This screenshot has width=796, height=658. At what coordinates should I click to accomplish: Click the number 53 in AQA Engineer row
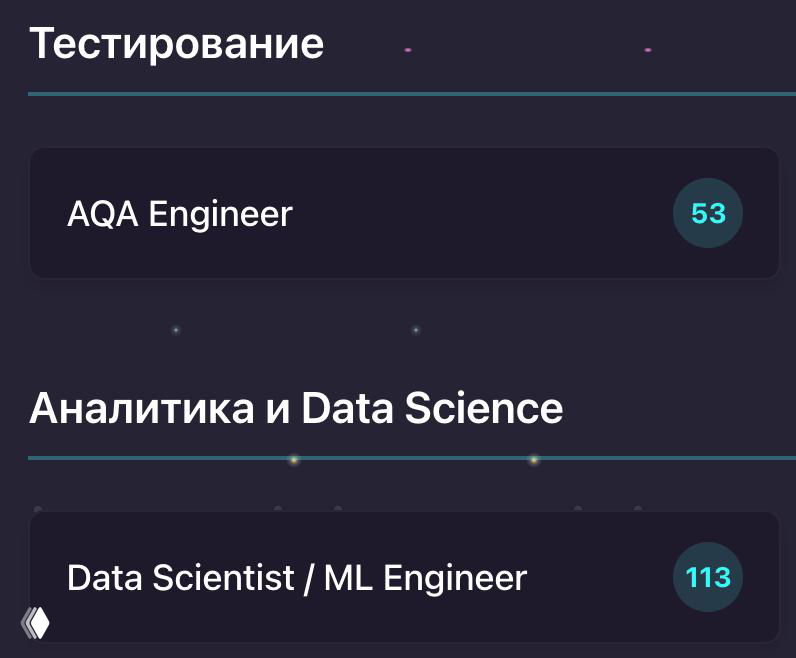[708, 213]
